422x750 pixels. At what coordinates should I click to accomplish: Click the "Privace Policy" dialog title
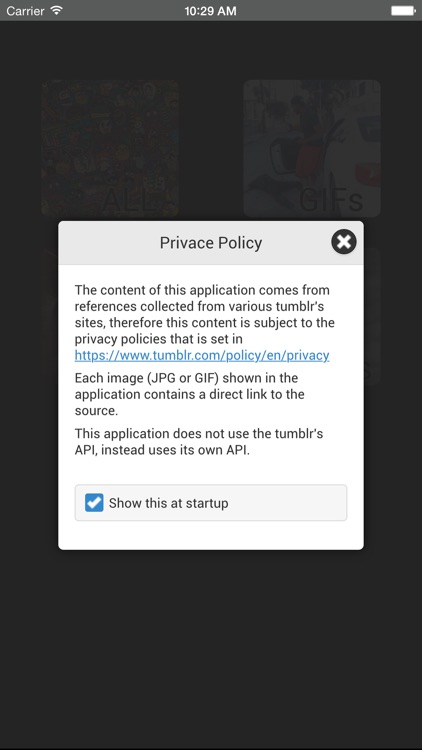(x=211, y=243)
